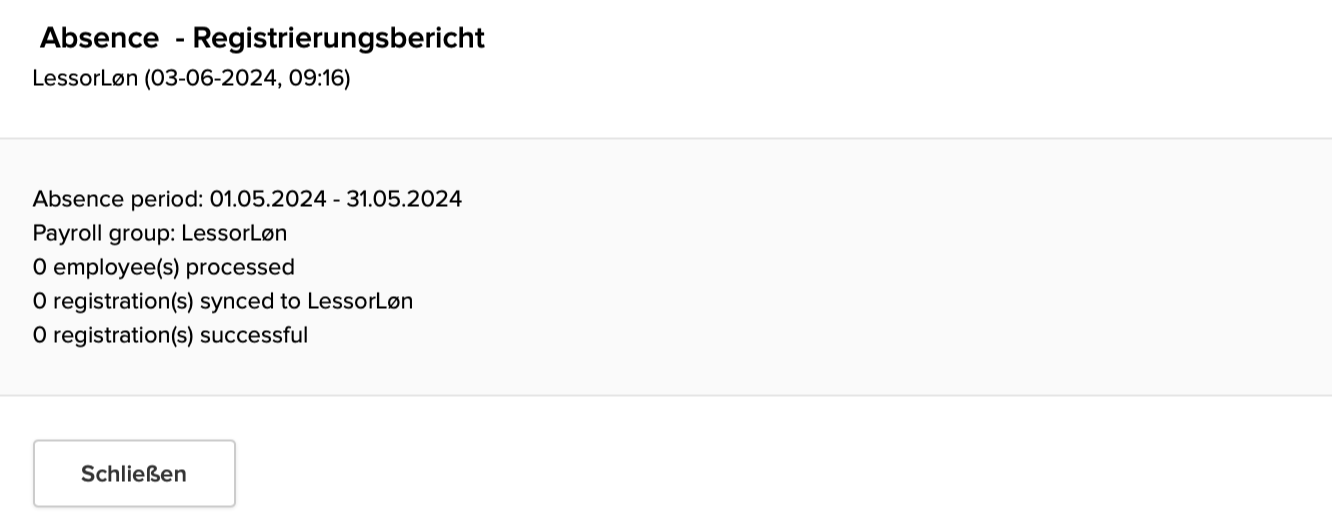
Task: Click the Schließen button
Action: pyautogui.click(x=134, y=474)
